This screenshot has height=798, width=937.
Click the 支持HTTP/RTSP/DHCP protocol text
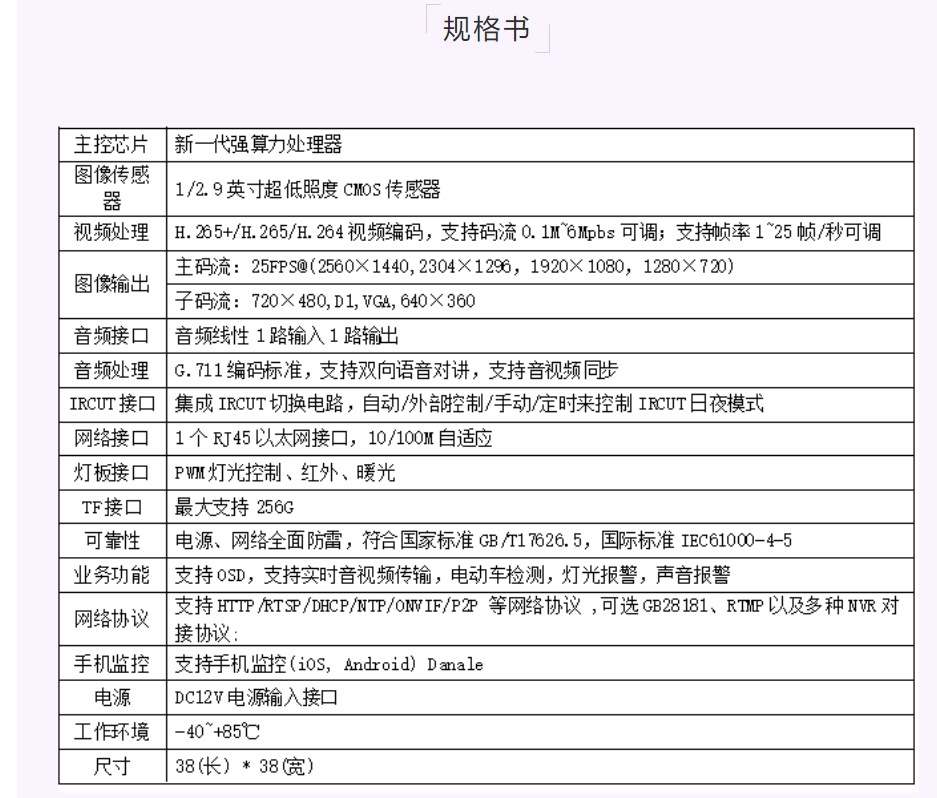537,620
